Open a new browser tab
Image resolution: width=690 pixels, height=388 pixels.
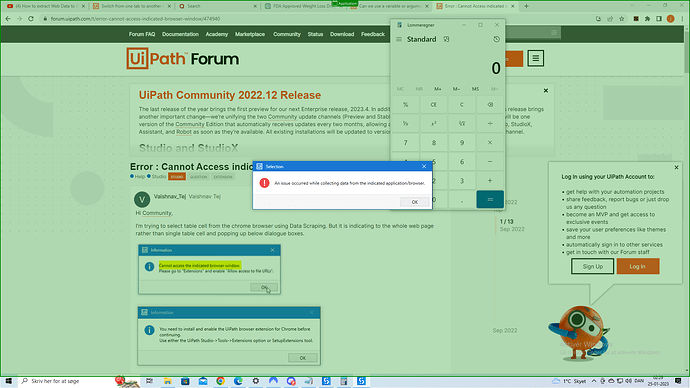(526, 6)
